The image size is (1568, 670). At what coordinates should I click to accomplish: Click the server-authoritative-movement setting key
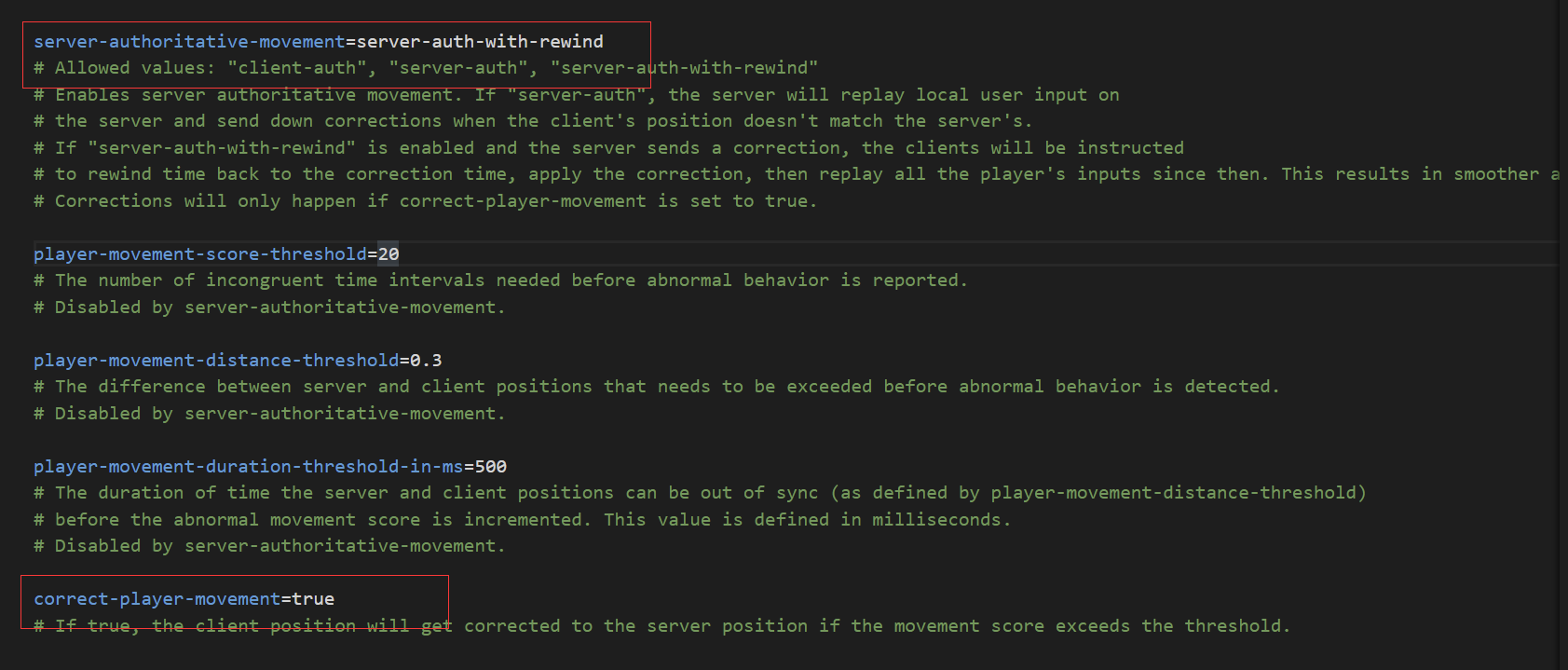(189, 42)
